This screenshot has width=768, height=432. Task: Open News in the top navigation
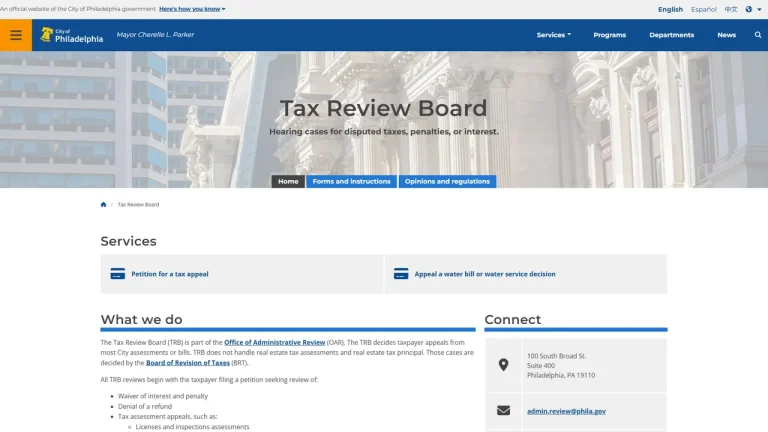pyautogui.click(x=726, y=35)
